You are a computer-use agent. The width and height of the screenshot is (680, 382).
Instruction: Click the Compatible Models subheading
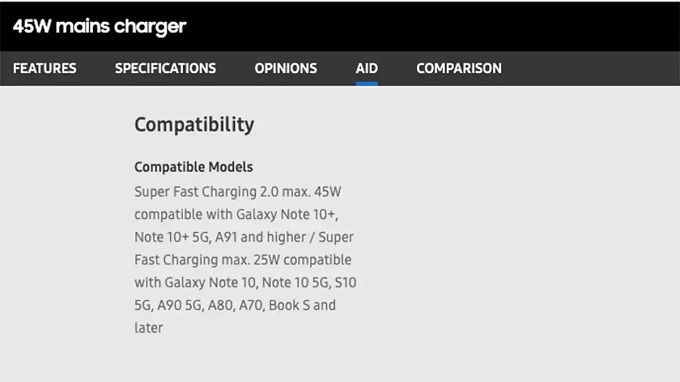pos(193,167)
